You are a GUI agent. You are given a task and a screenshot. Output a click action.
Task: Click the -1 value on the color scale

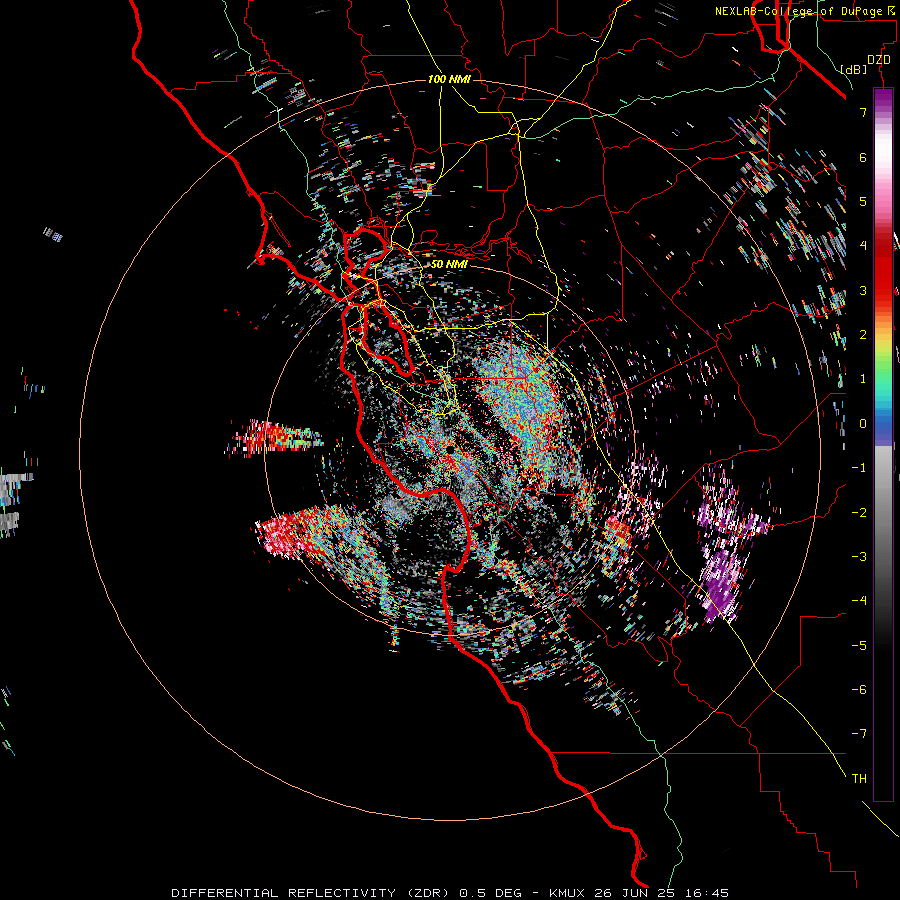[x=859, y=468]
